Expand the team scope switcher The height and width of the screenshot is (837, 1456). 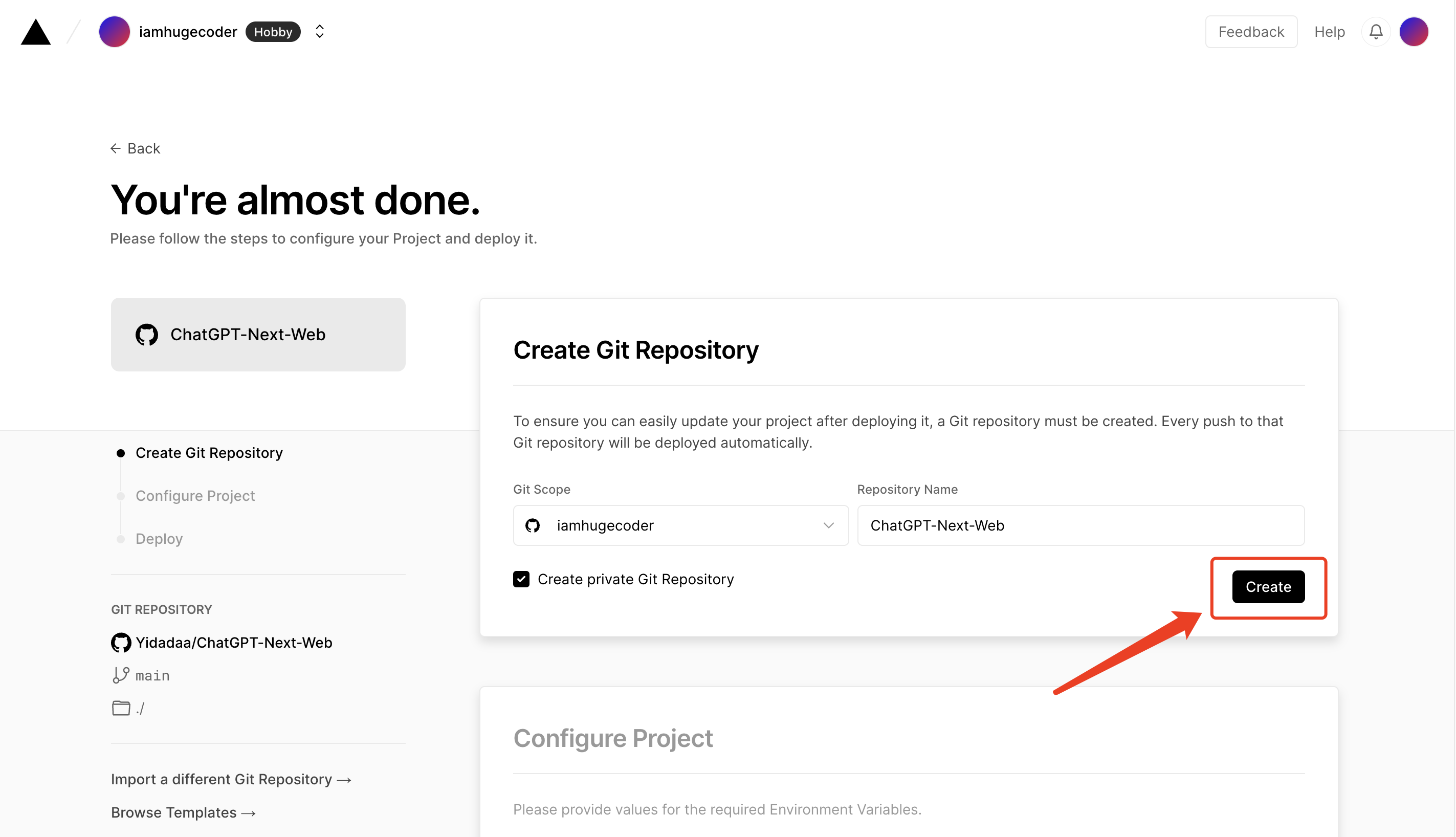coord(320,32)
